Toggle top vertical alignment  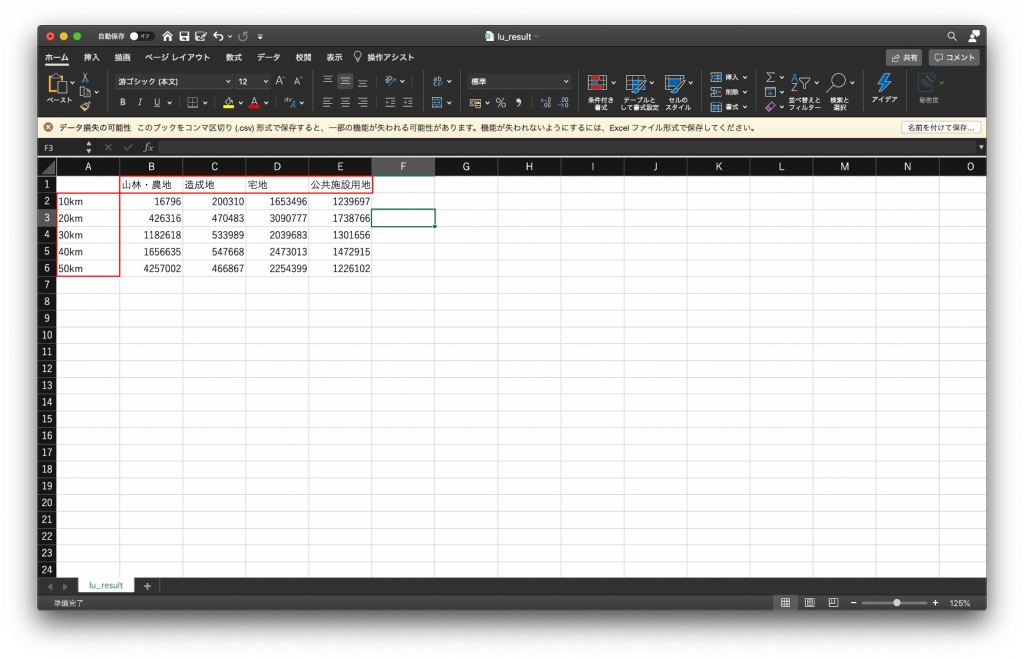click(328, 81)
